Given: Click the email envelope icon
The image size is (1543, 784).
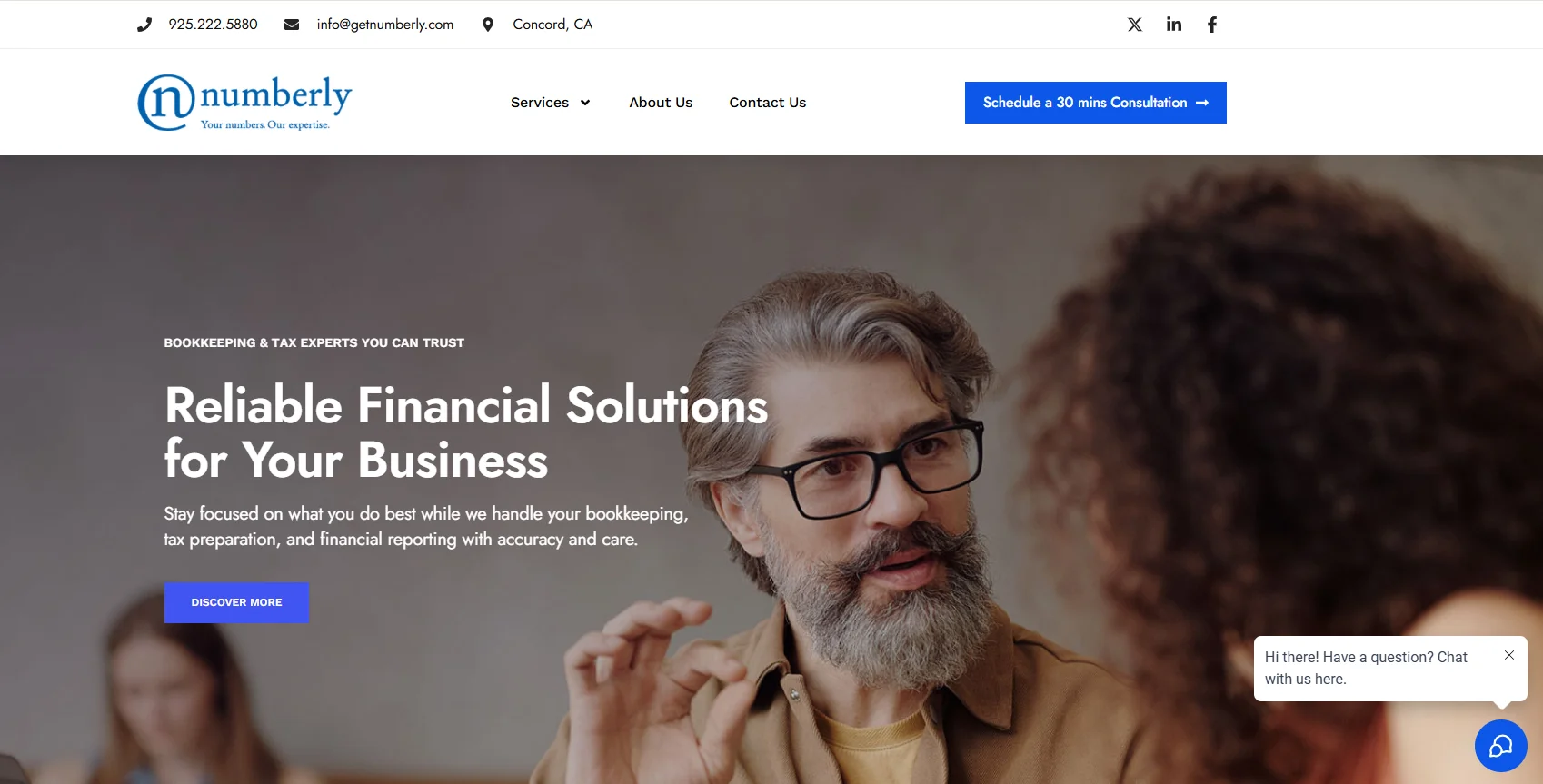Looking at the screenshot, I should (292, 25).
